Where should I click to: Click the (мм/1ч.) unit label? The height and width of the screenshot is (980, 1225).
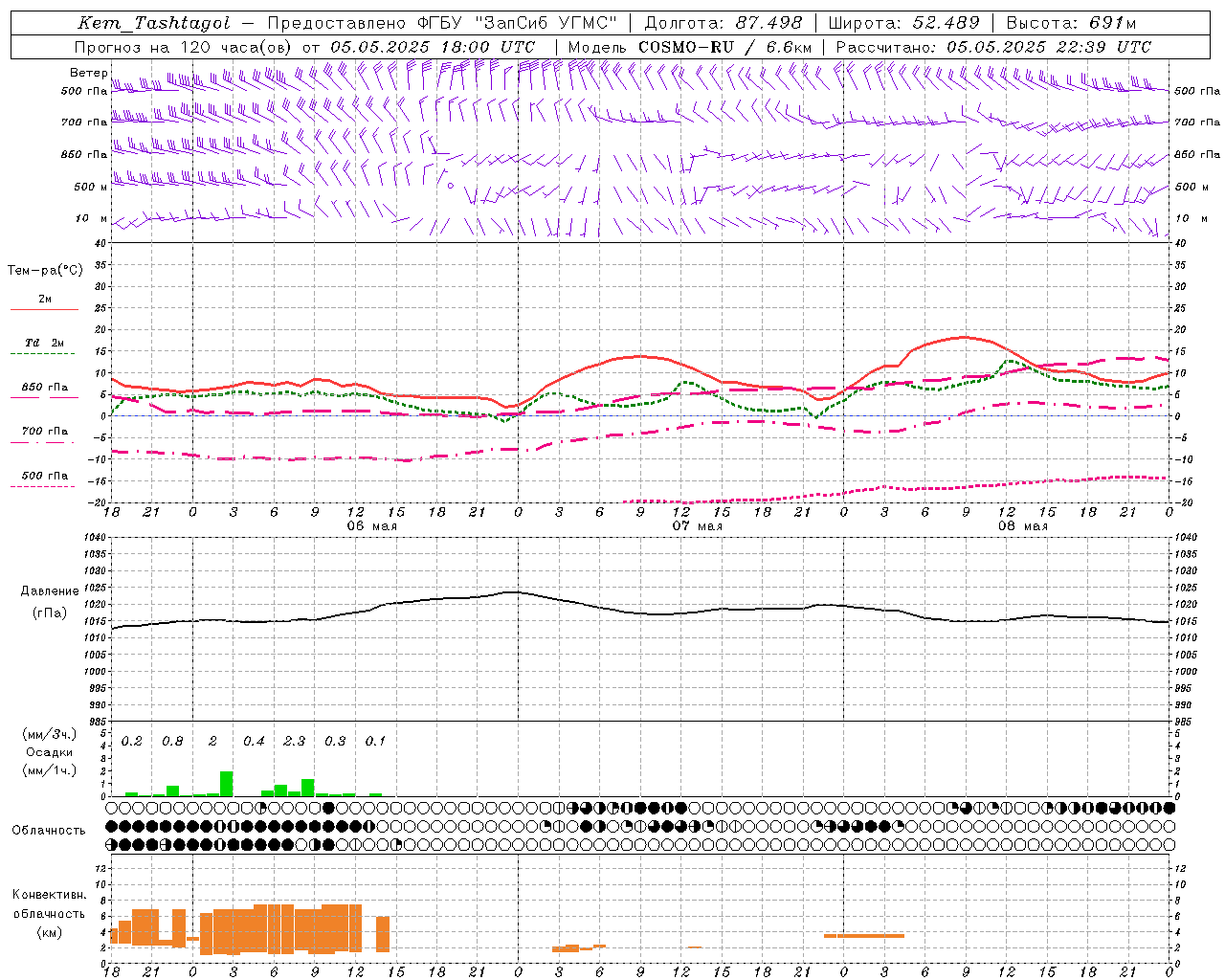[50, 770]
